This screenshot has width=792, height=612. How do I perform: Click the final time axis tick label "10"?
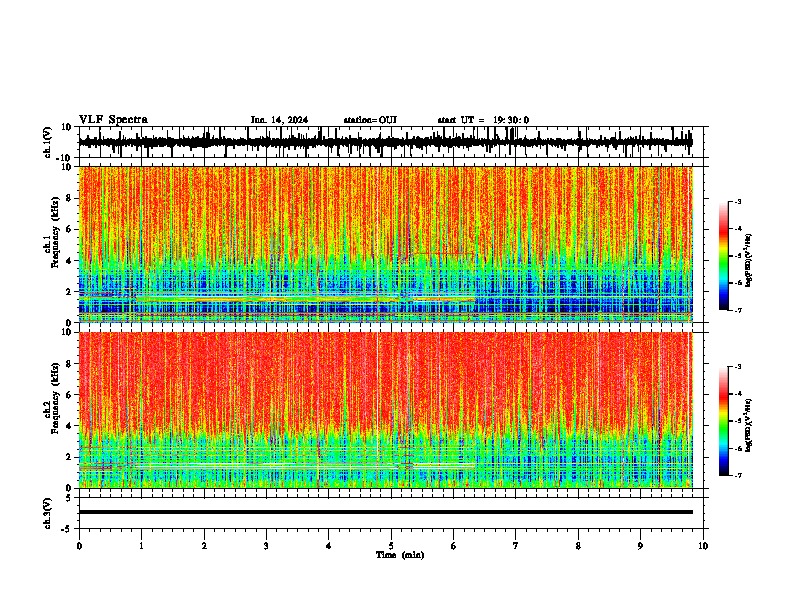[x=703, y=546]
